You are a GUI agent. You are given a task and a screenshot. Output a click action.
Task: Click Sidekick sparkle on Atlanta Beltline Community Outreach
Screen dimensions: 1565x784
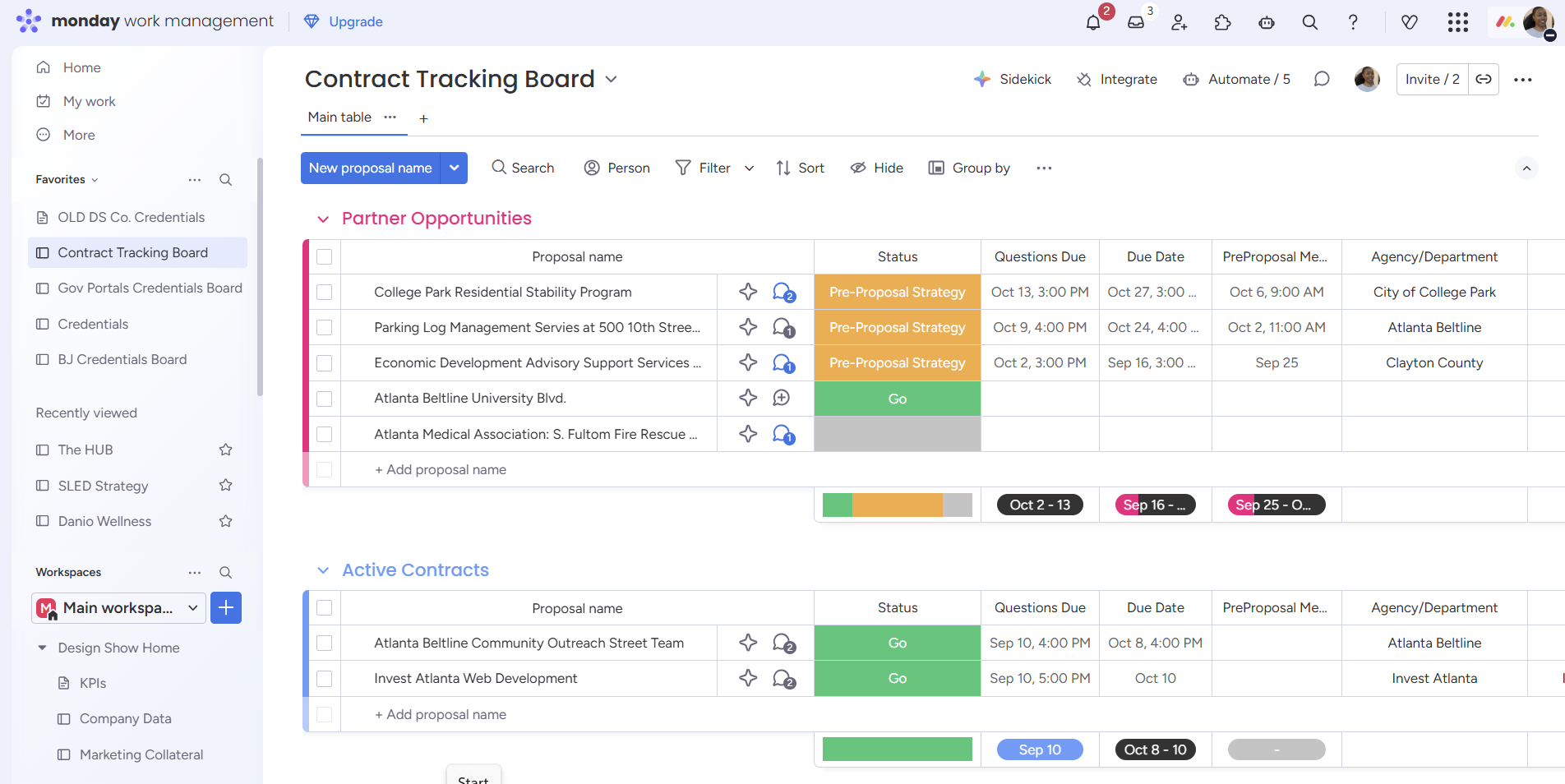pyautogui.click(x=748, y=643)
